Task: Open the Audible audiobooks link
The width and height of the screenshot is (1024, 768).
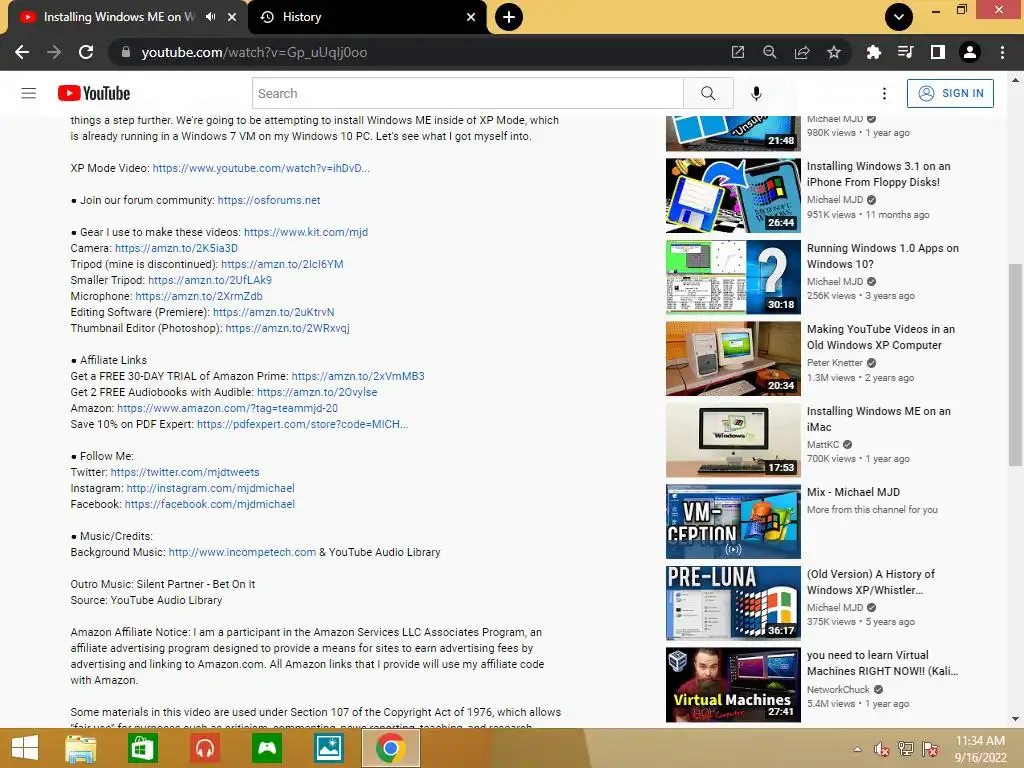Action: pyautogui.click(x=317, y=392)
